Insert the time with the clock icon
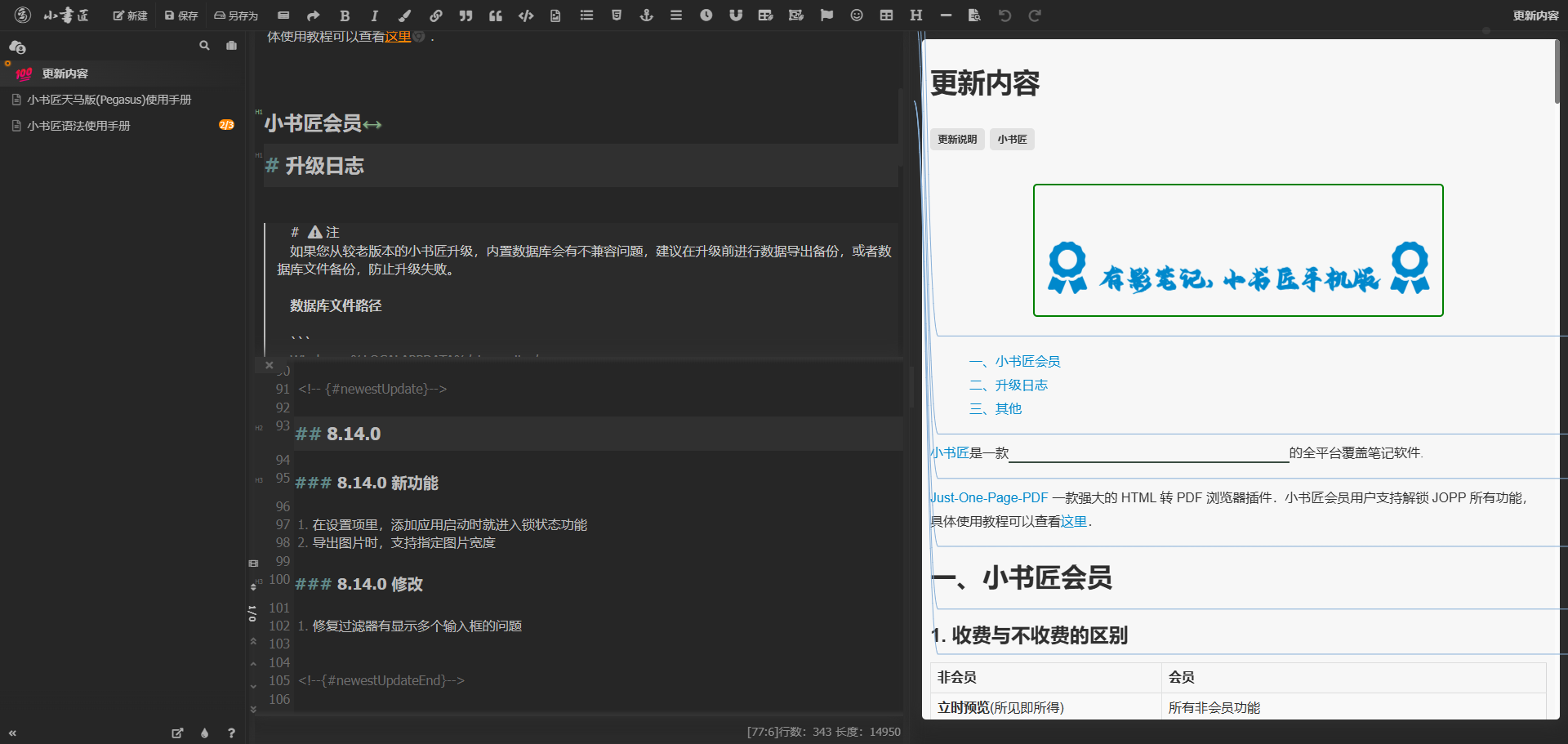 706,16
